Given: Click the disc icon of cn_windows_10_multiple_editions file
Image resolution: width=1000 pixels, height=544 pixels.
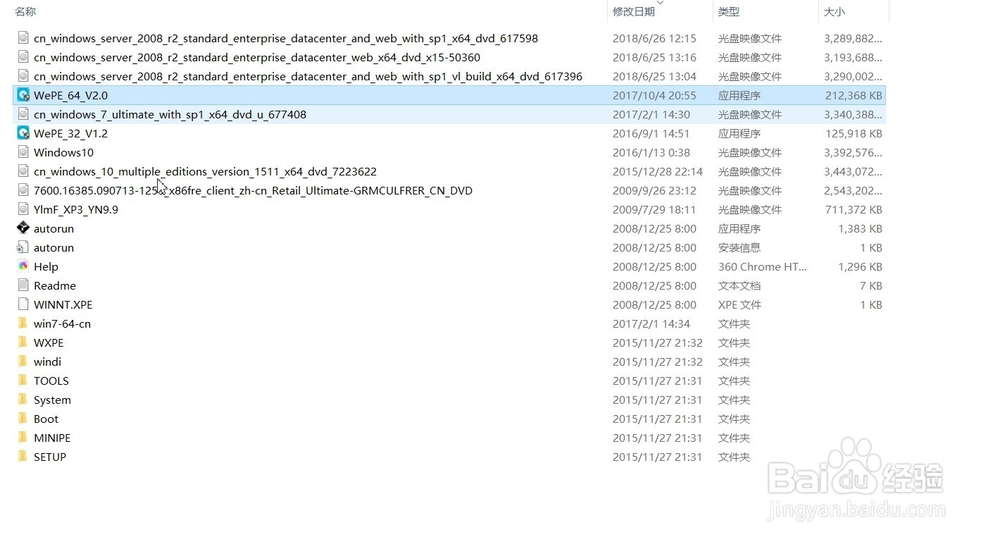Looking at the screenshot, I should [x=23, y=172].
